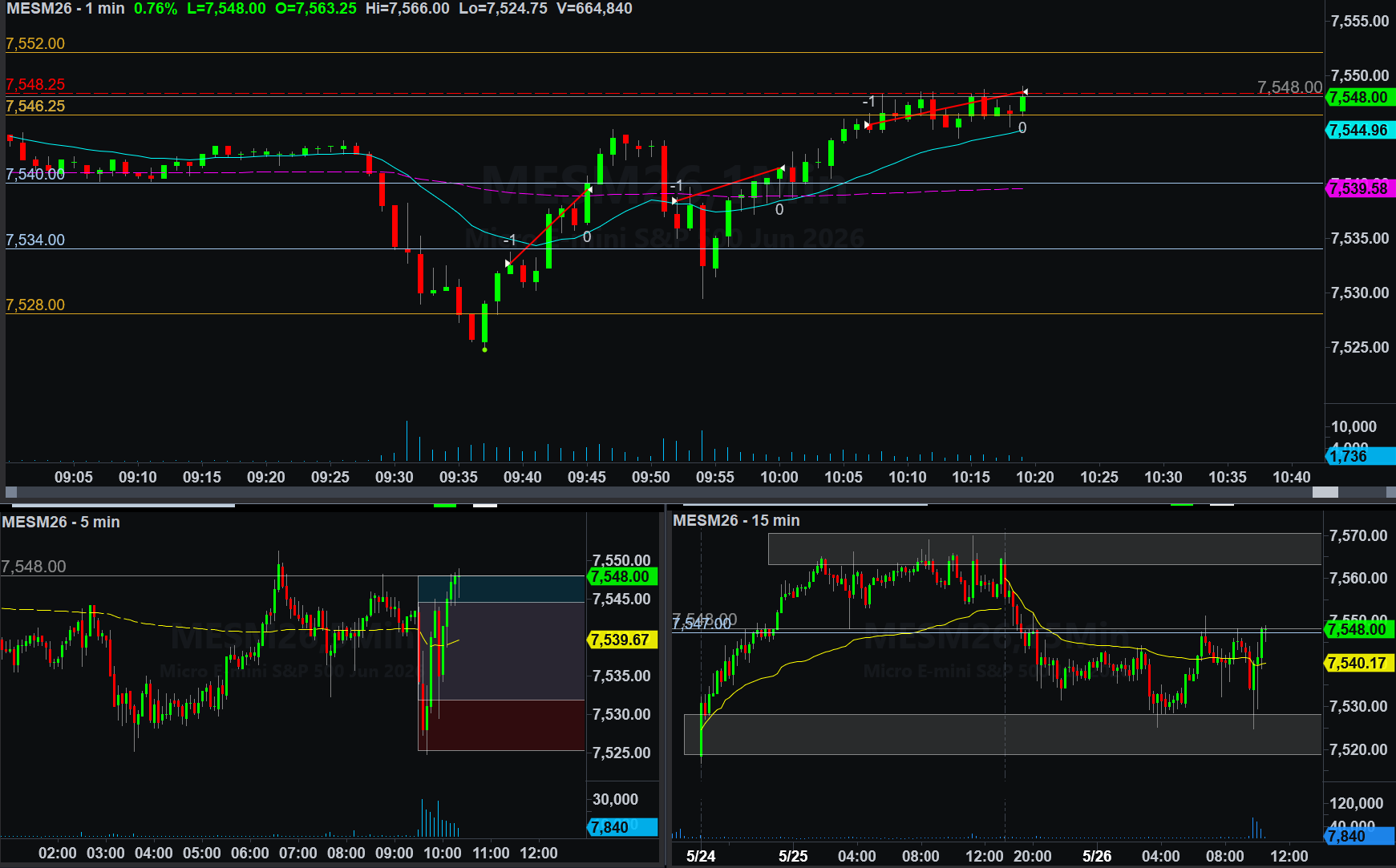This screenshot has height=868, width=1396.
Task: Select the yellow 7,552.00 horizontal line label
Action: click(35, 43)
